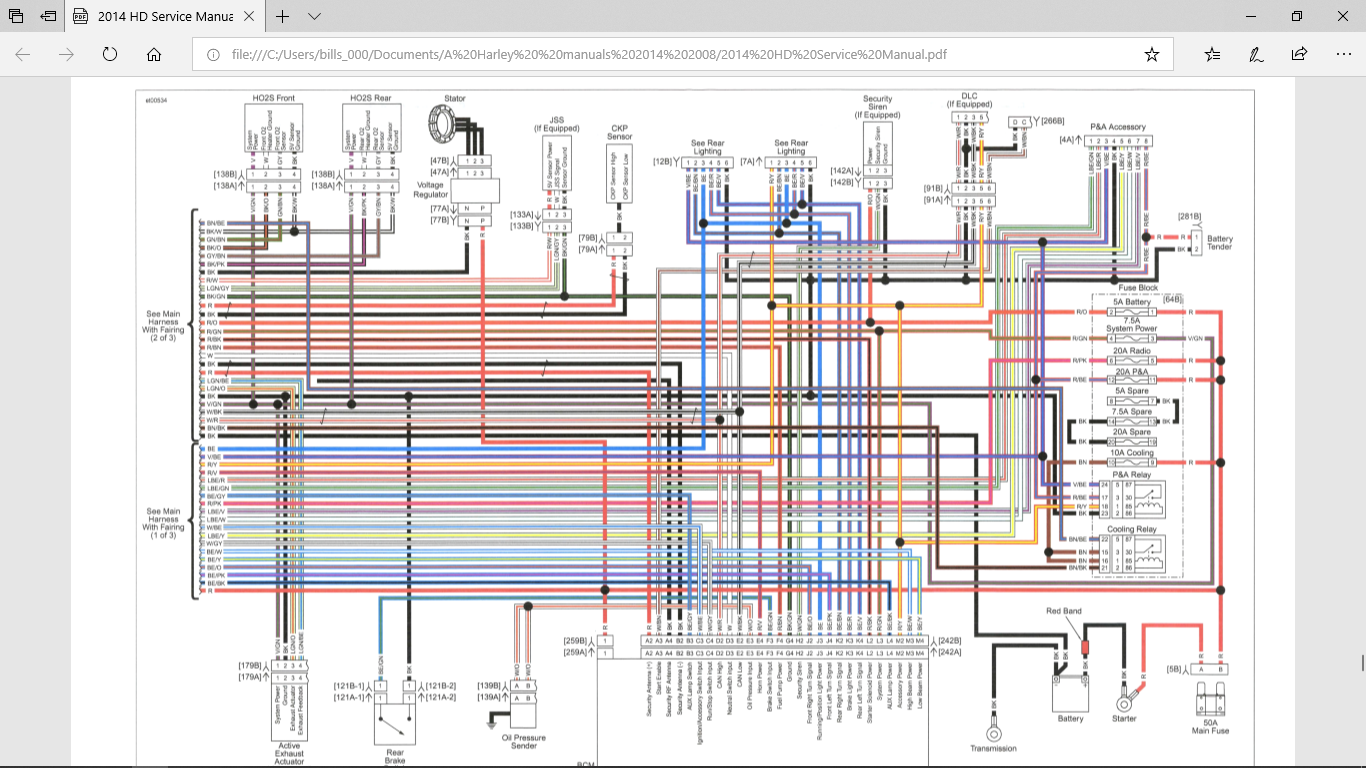Click the '[242B]' connector label
The height and width of the screenshot is (768, 1366).
[949, 641]
